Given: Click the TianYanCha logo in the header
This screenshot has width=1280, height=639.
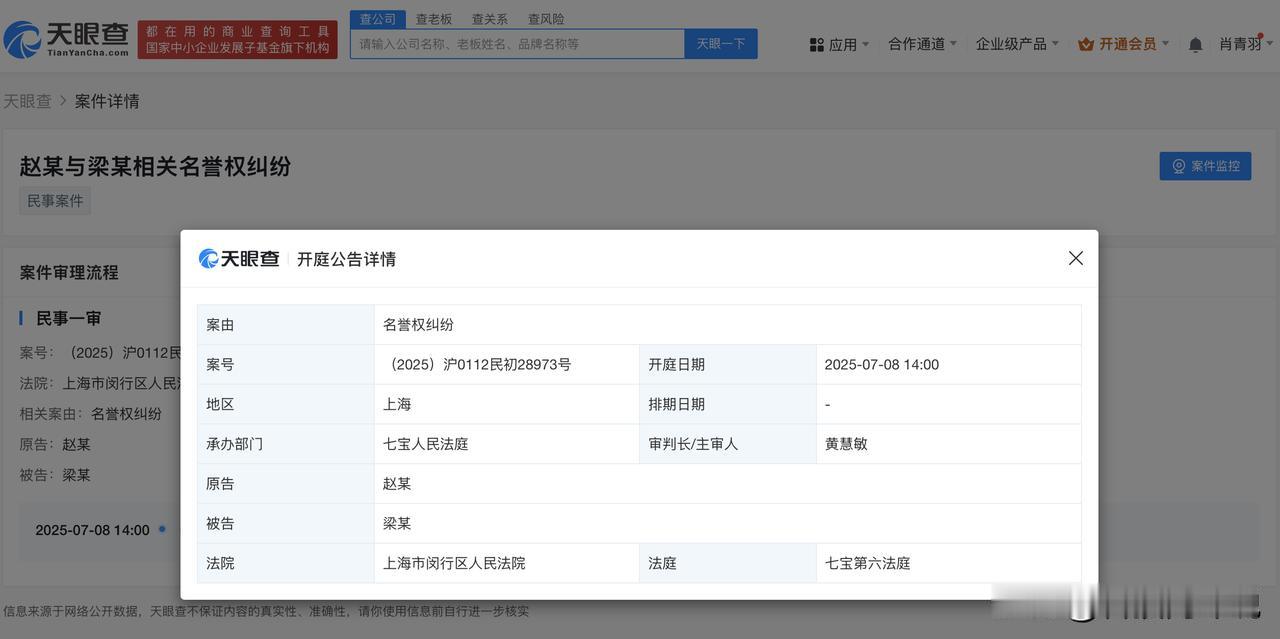Looking at the screenshot, I should coord(66,39).
